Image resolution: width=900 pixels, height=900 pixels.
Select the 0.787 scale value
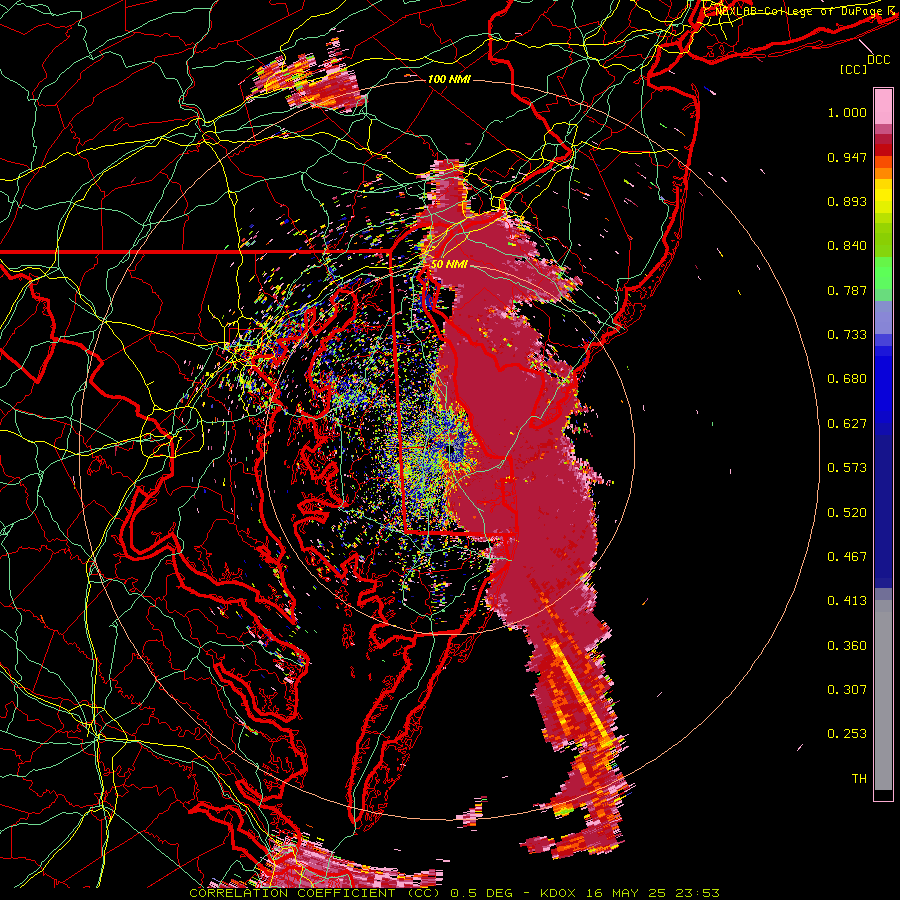[x=847, y=290]
